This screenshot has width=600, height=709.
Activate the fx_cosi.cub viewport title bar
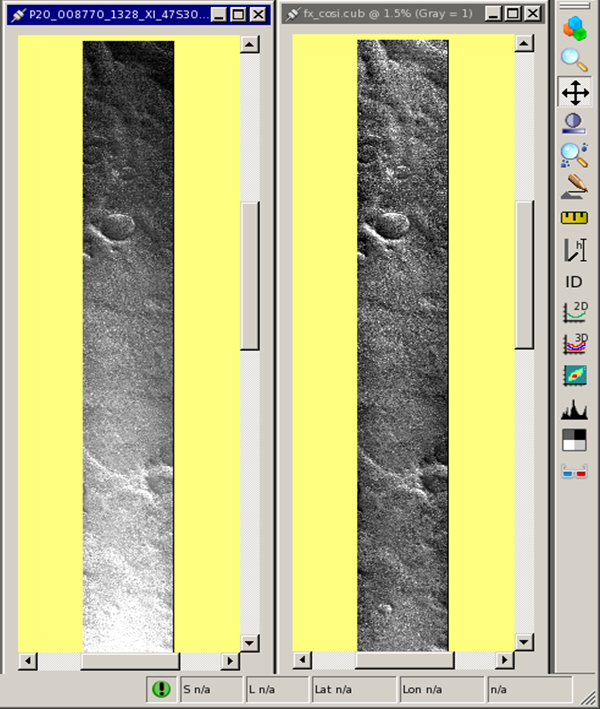coord(380,15)
